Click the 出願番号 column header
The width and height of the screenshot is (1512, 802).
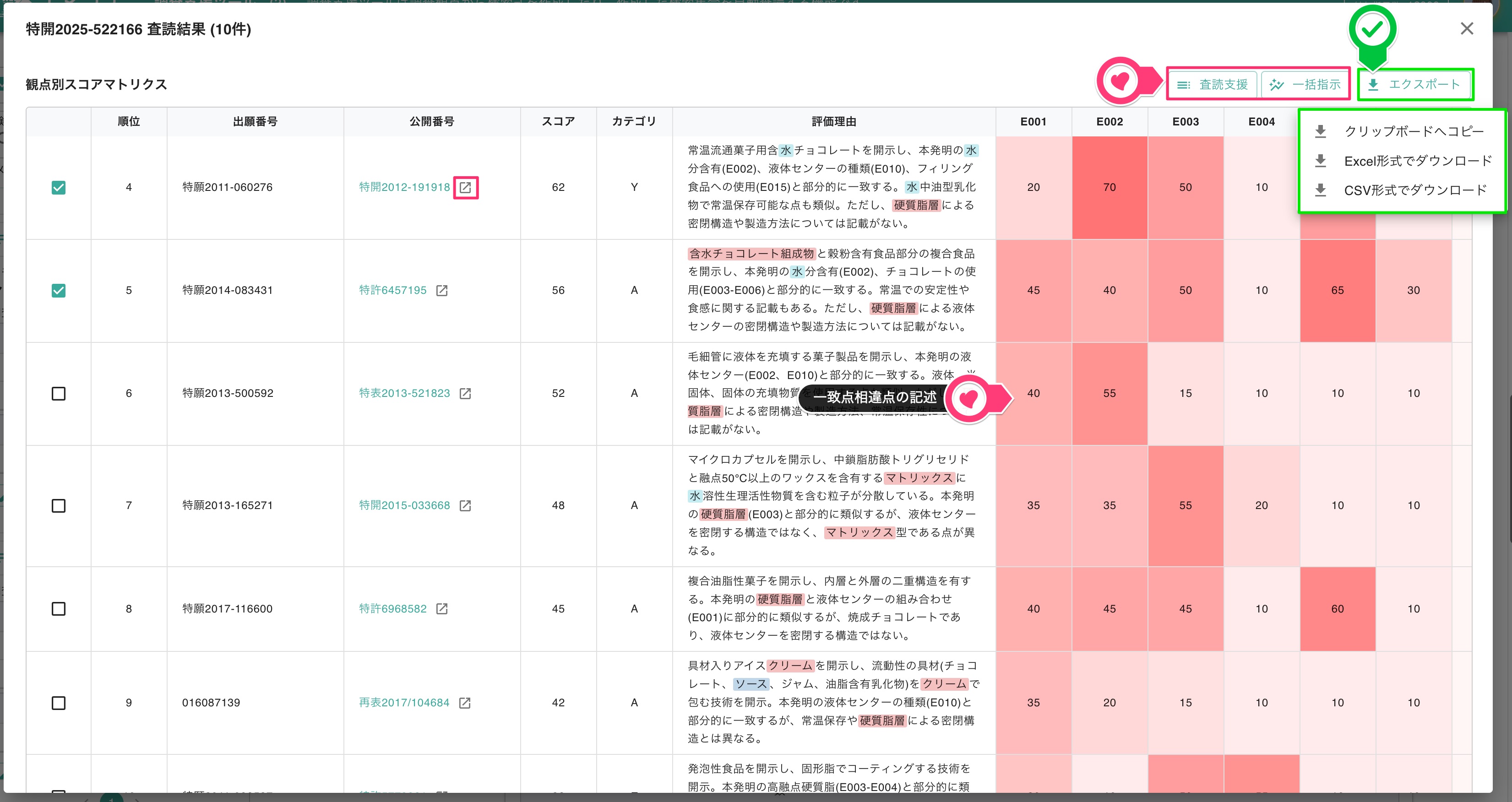tap(256, 122)
